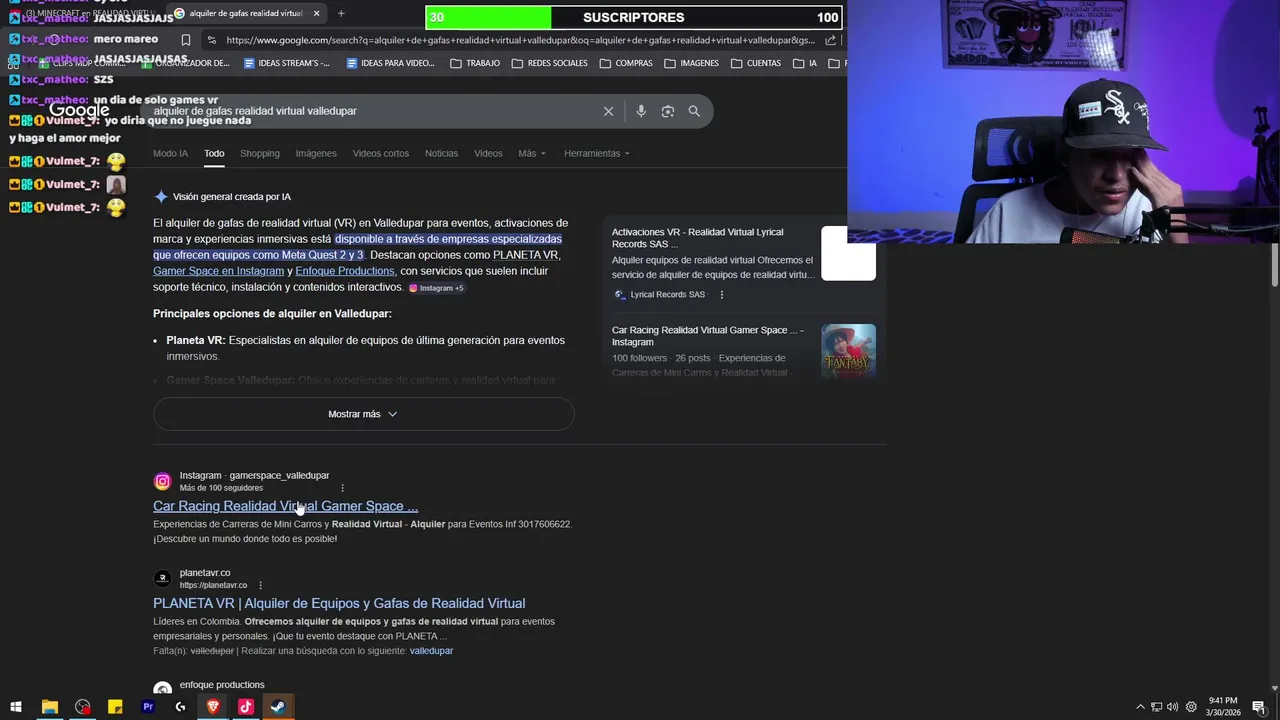This screenshot has height=720, width=1280.
Task: Open a new browser tab
Action: coord(341,13)
